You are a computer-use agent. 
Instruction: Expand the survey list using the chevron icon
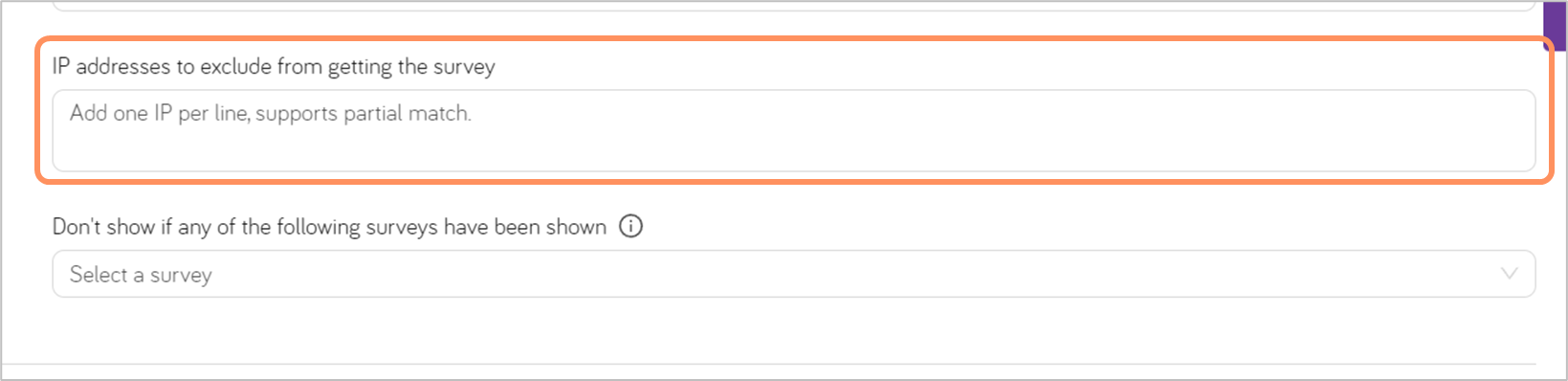pos(1509,274)
